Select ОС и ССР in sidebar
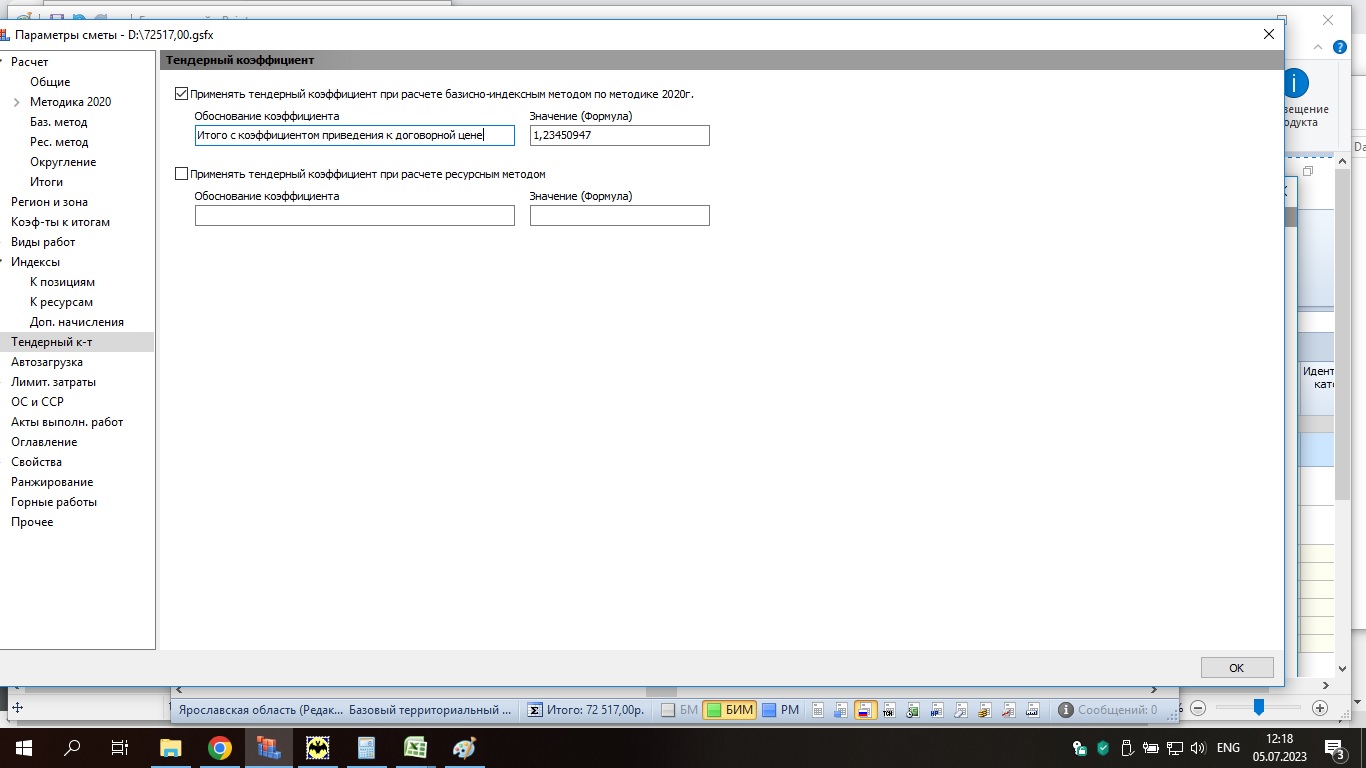The height and width of the screenshot is (768, 1366). [x=37, y=402]
